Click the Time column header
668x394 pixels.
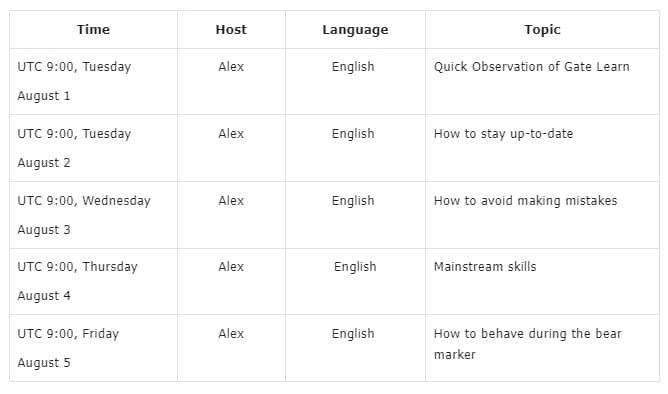tap(93, 29)
